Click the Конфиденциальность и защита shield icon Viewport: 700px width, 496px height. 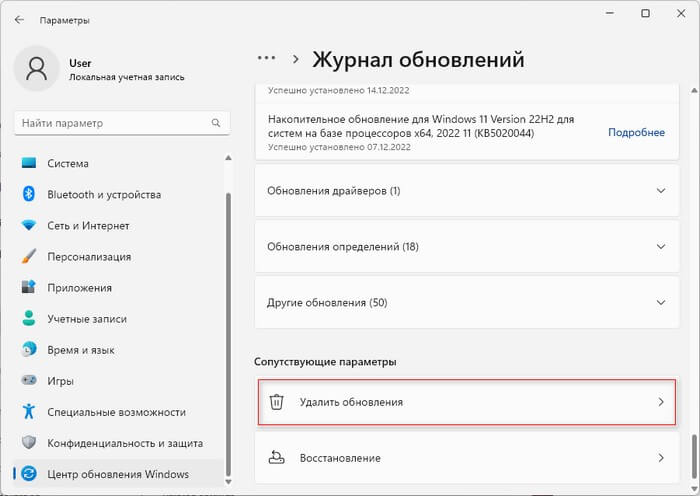coord(29,442)
